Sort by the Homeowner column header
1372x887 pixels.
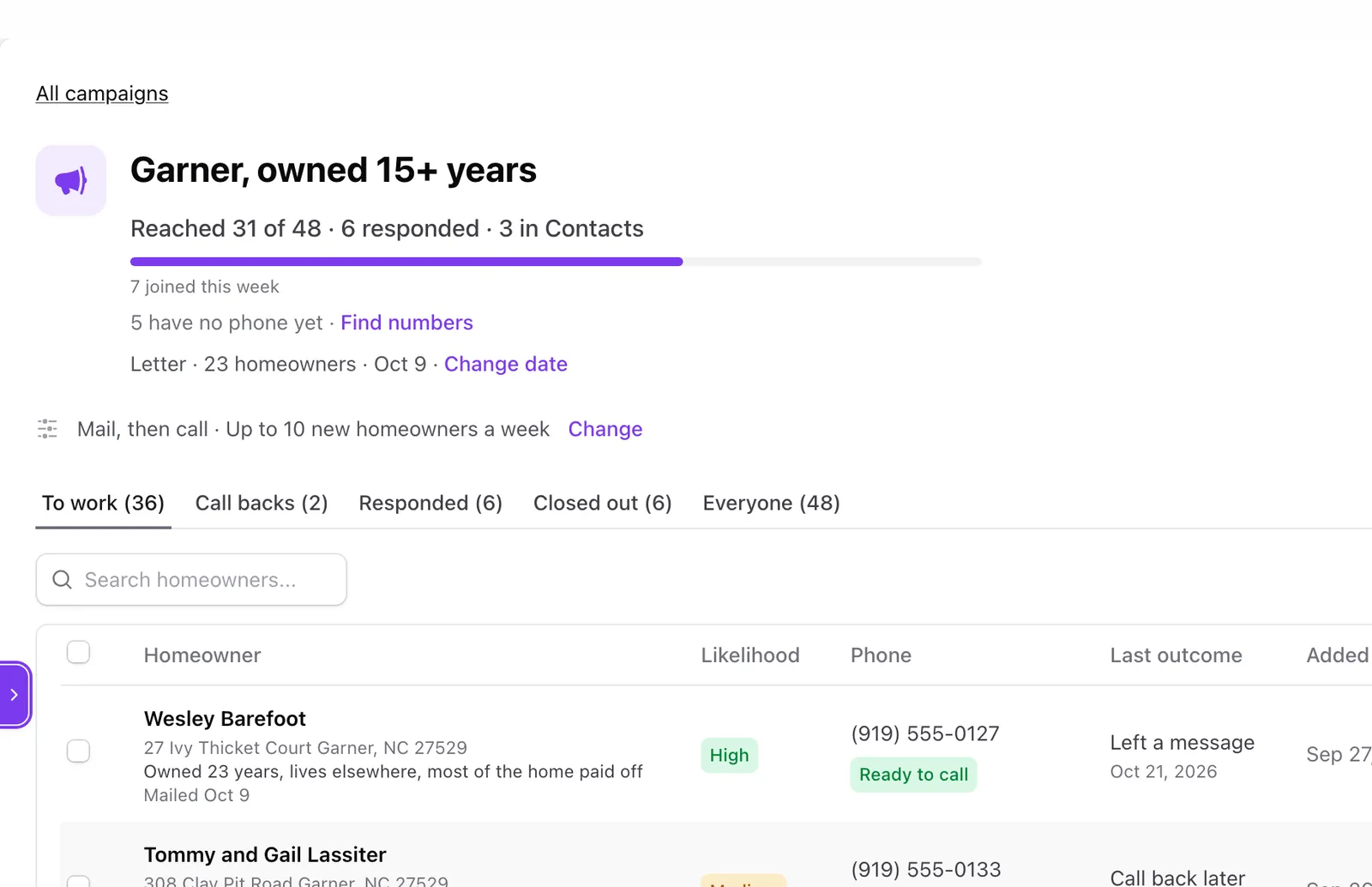click(202, 655)
